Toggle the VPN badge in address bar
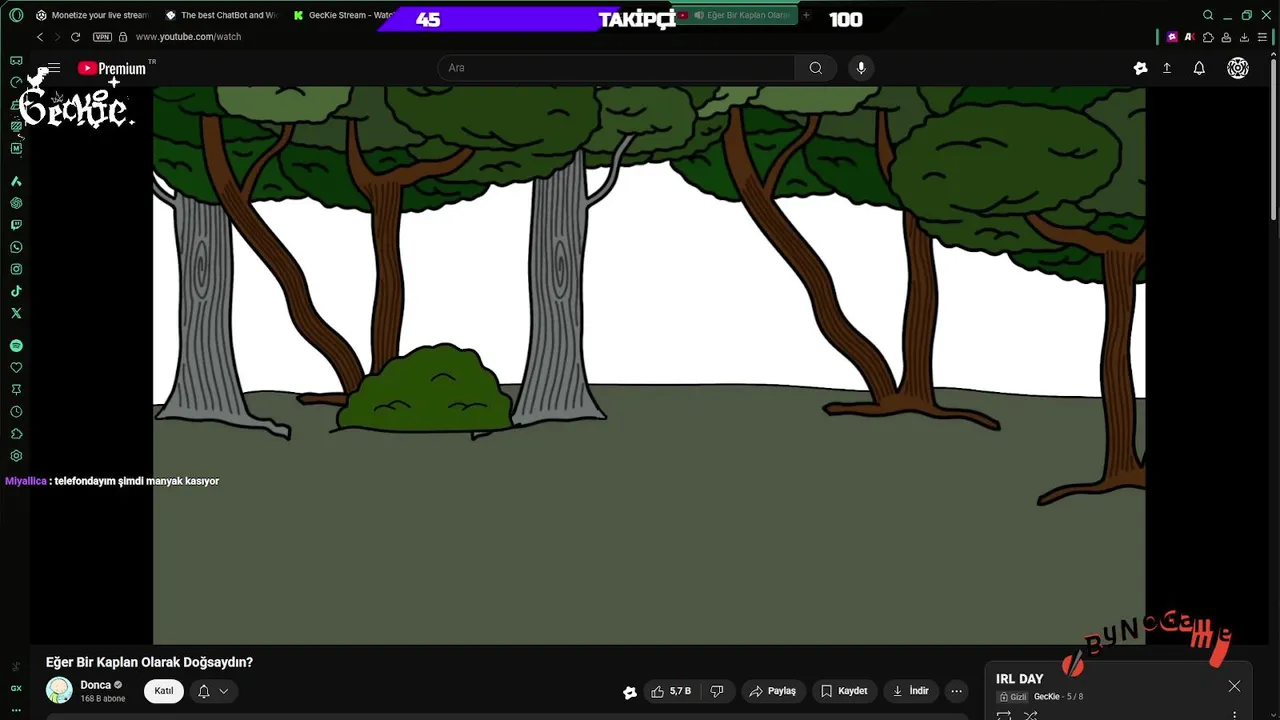The height and width of the screenshot is (720, 1280). pos(102,37)
